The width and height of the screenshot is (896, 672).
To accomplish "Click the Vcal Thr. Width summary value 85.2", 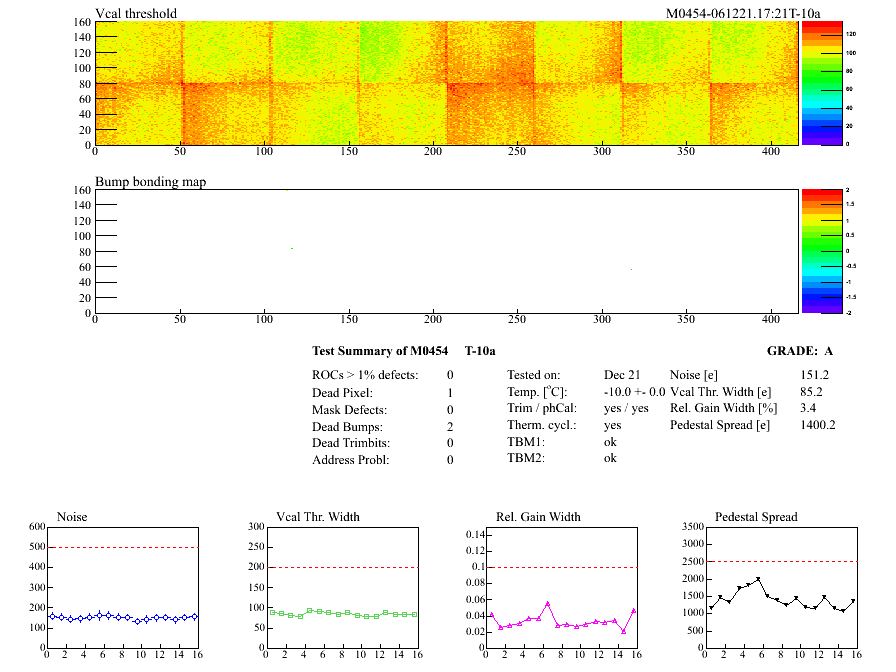I will click(x=810, y=392).
